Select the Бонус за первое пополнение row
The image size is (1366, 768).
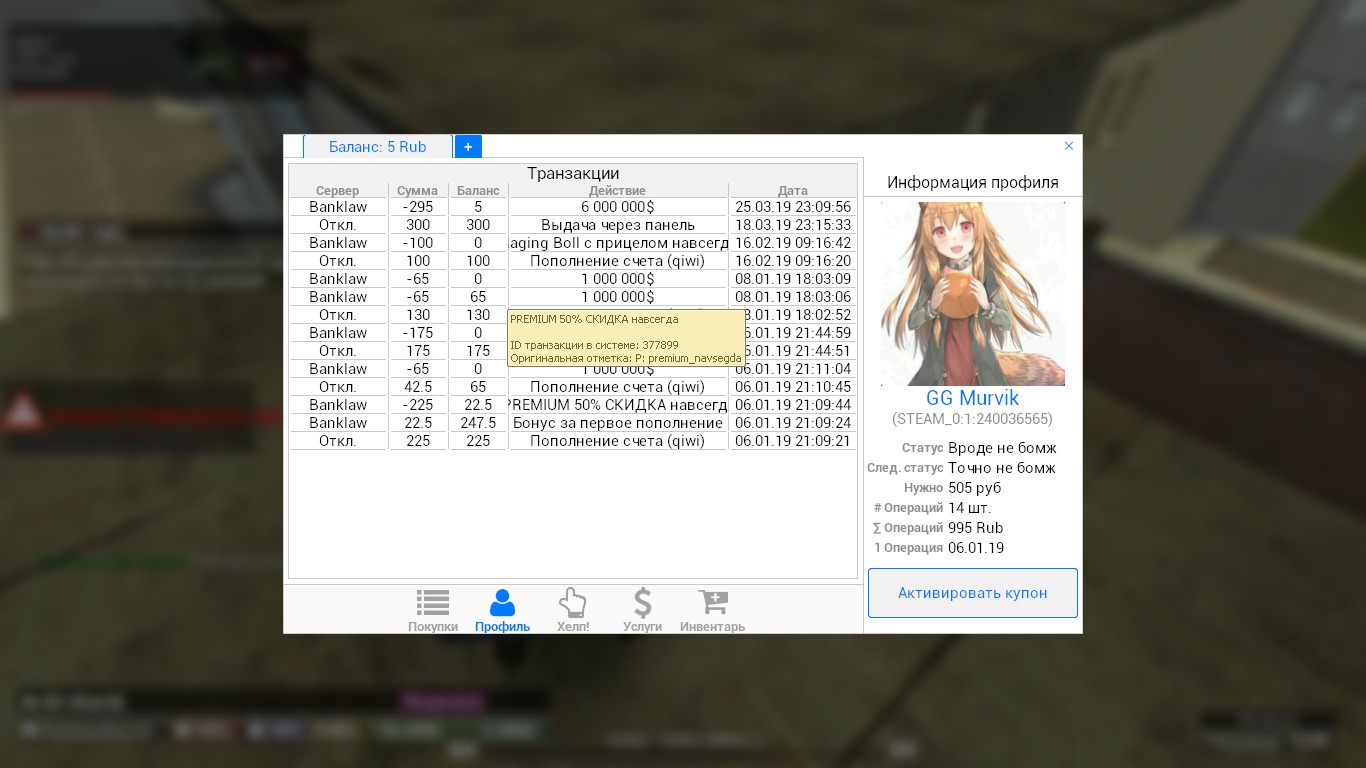pyautogui.click(x=617, y=423)
